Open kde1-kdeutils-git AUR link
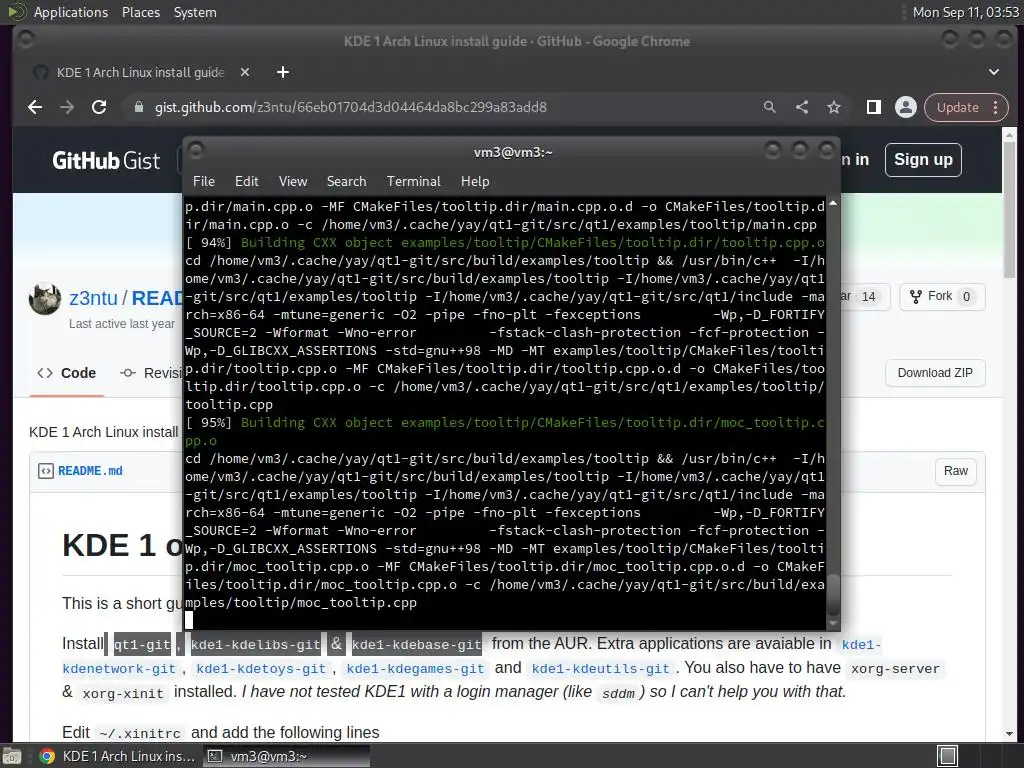The width and height of the screenshot is (1024, 768). coord(601,669)
